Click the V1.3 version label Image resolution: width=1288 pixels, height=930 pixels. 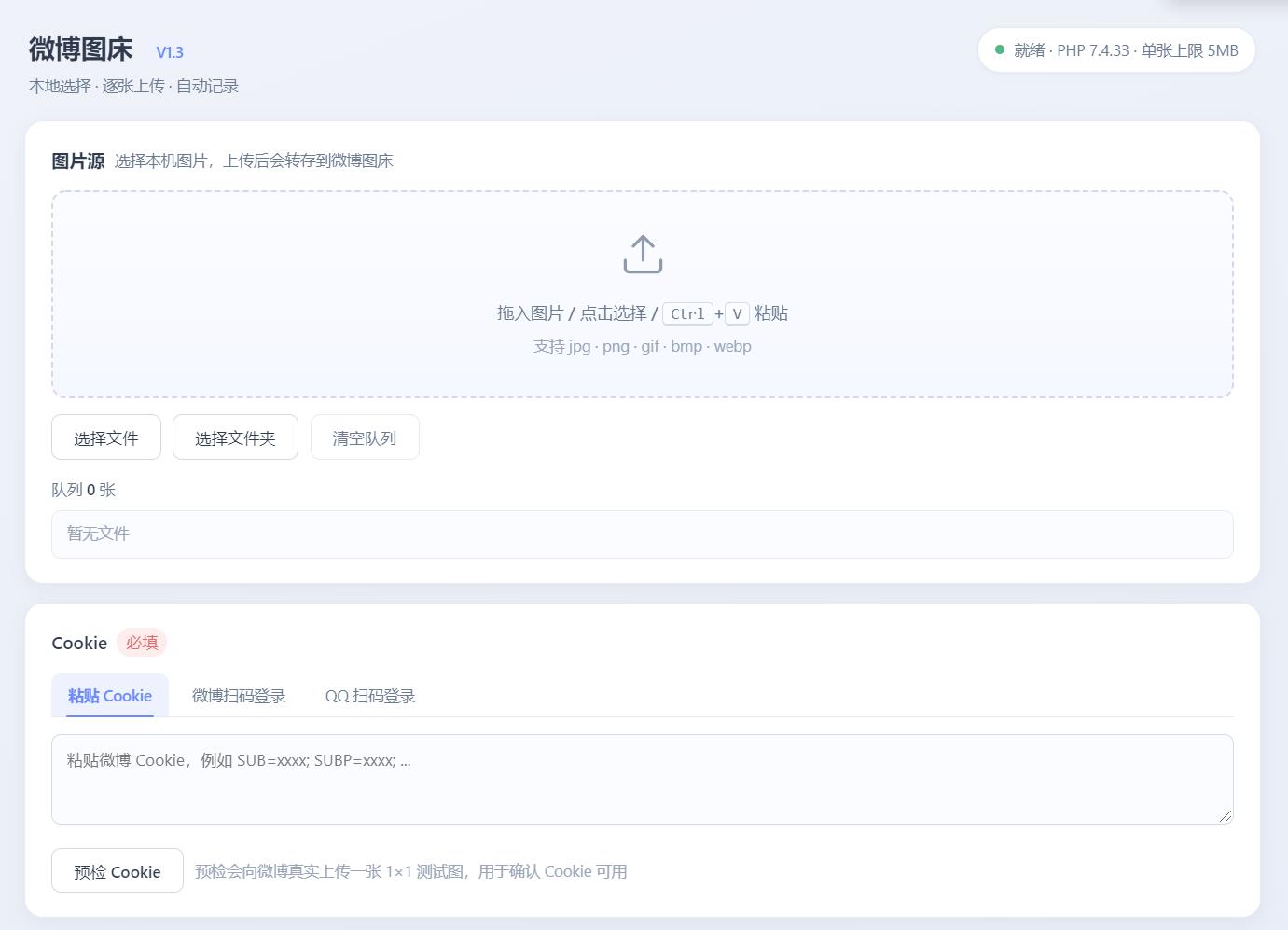pos(170,52)
